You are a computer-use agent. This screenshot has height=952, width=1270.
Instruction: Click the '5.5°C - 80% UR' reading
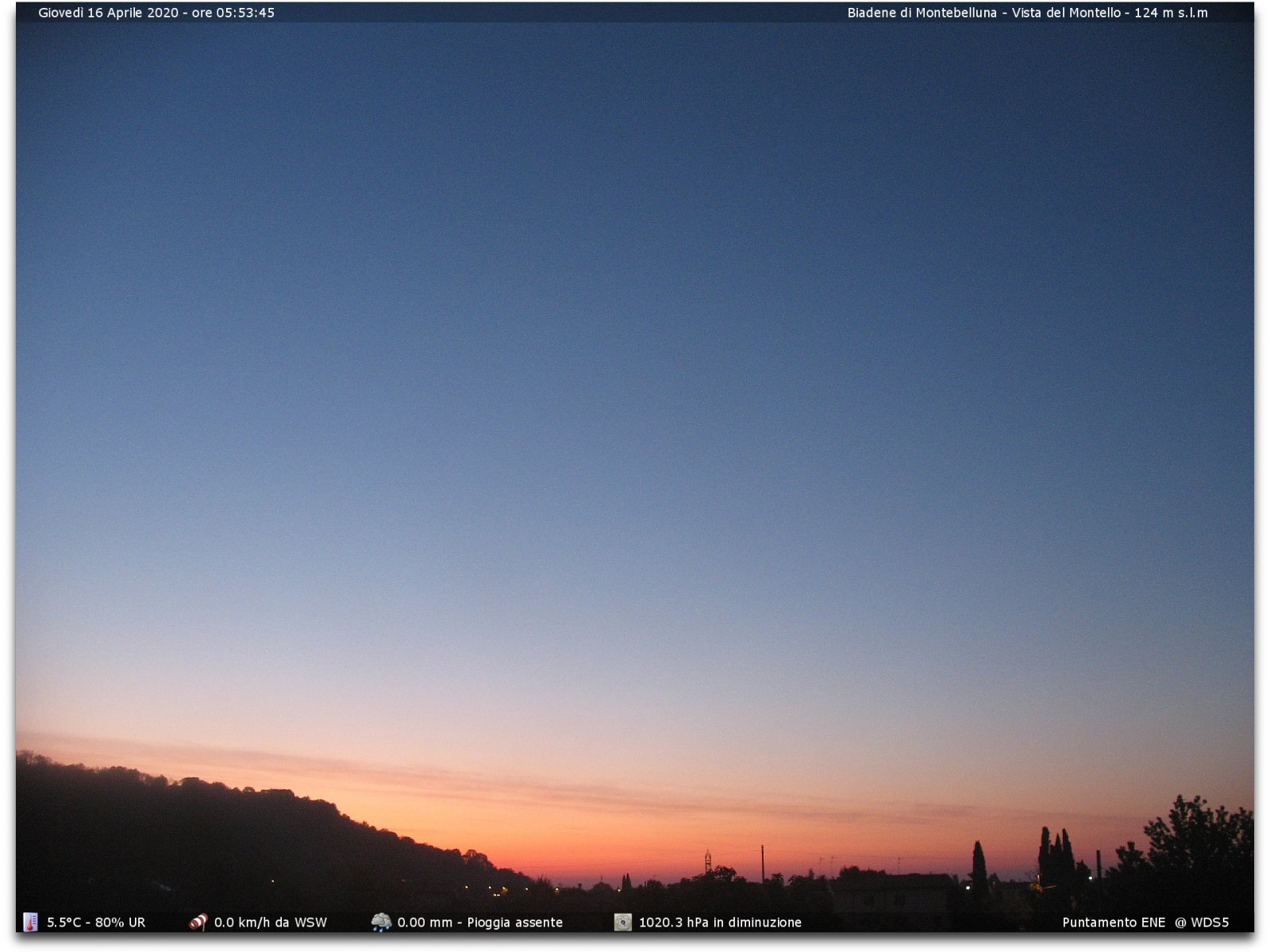96,923
